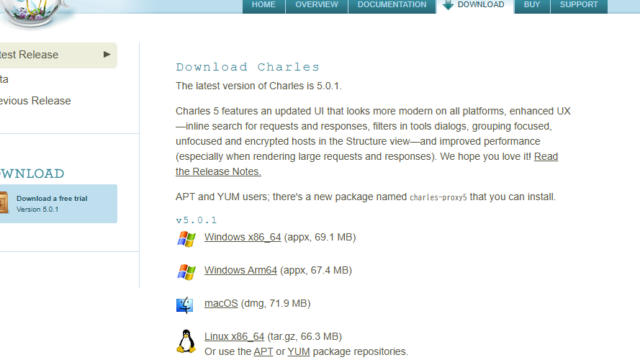Open the SUPPORT navigation tab

(x=579, y=6)
